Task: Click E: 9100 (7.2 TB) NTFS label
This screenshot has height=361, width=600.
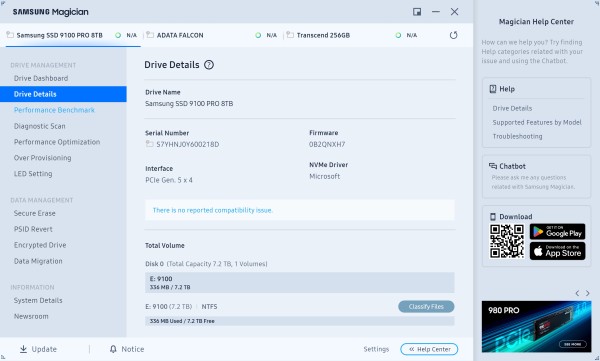Action: click(181, 307)
